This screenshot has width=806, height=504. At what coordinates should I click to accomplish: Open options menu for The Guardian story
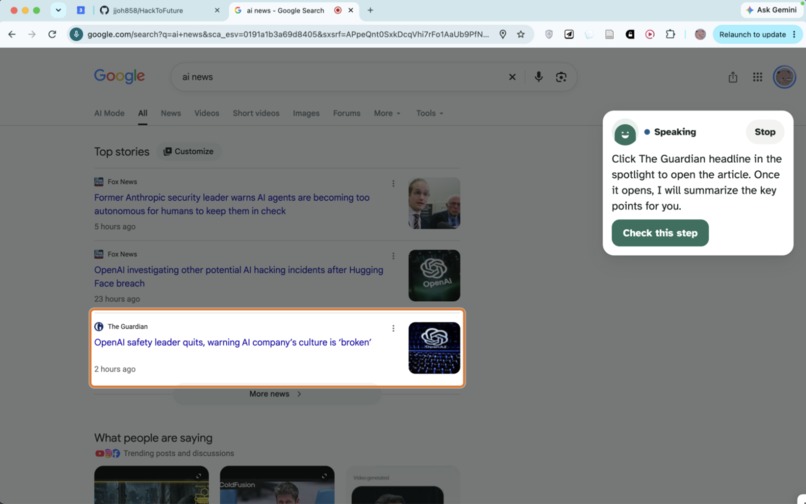(393, 328)
